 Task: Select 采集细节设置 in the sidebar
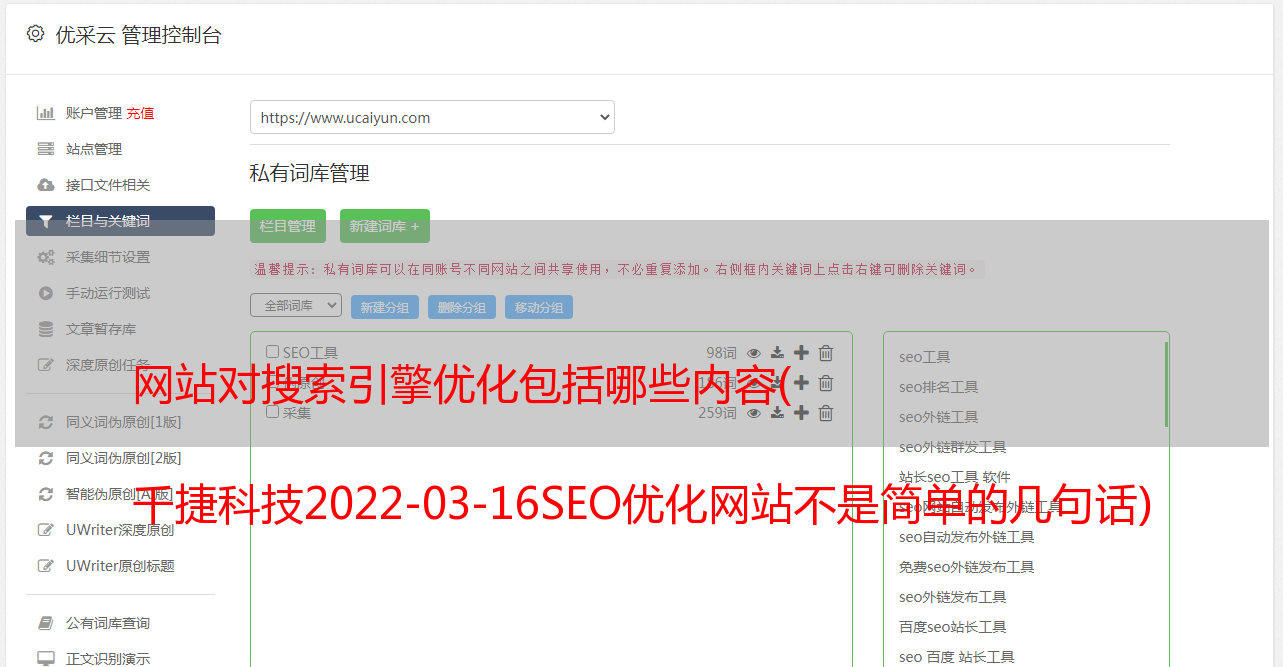[x=107, y=257]
